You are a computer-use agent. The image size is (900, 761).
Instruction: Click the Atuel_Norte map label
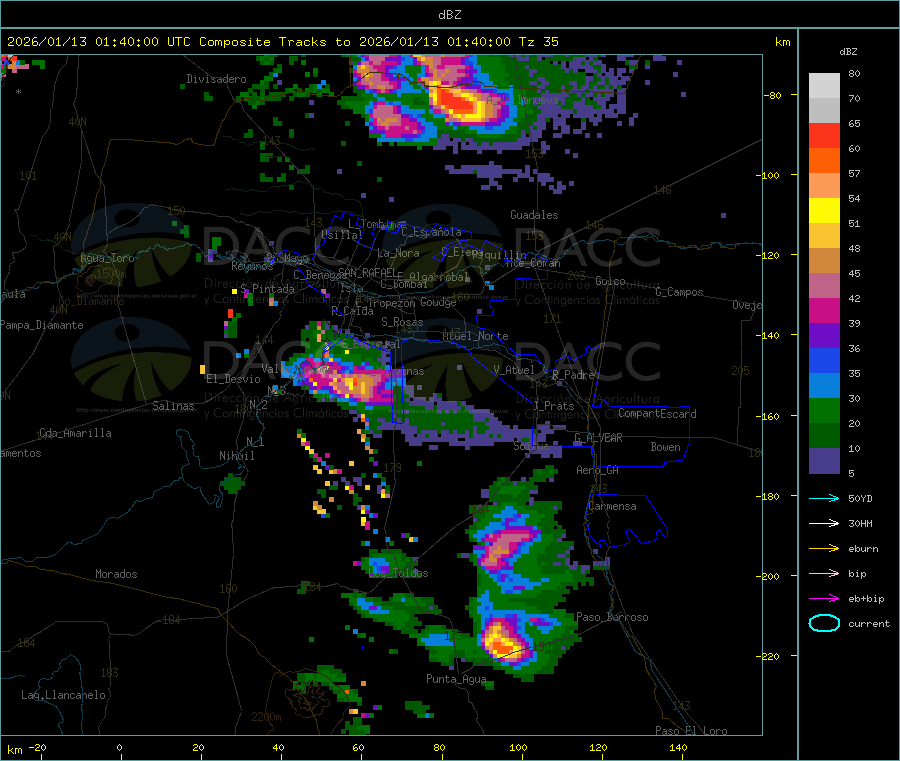click(x=475, y=336)
